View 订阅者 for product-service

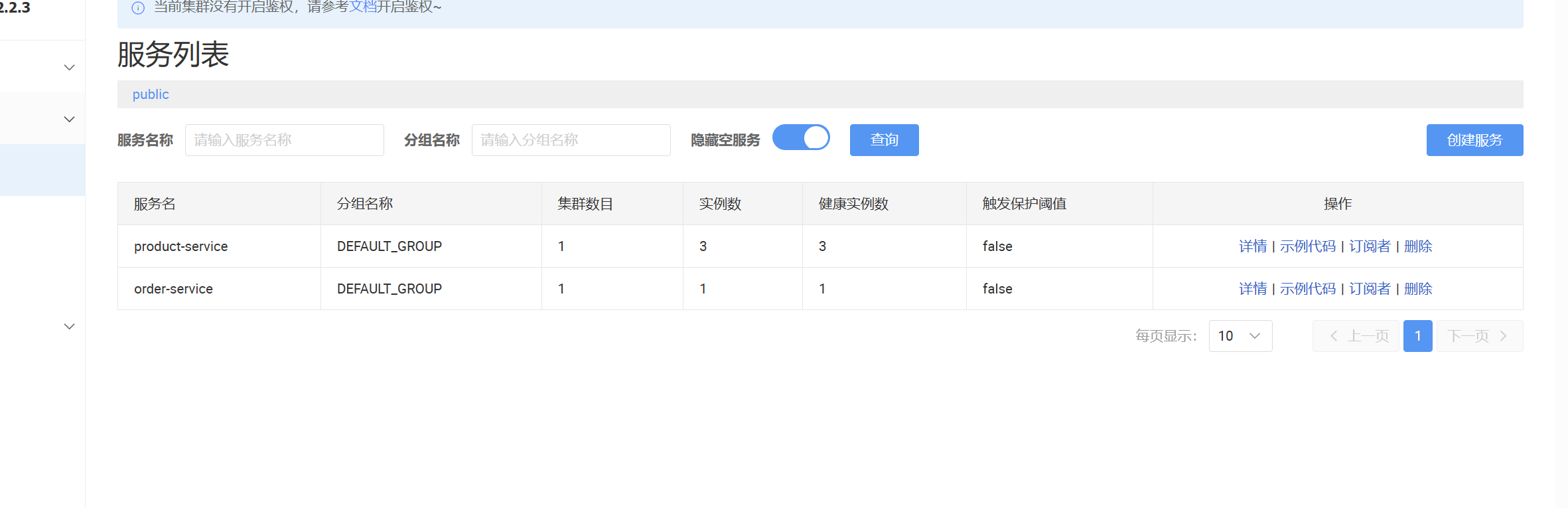(1370, 246)
